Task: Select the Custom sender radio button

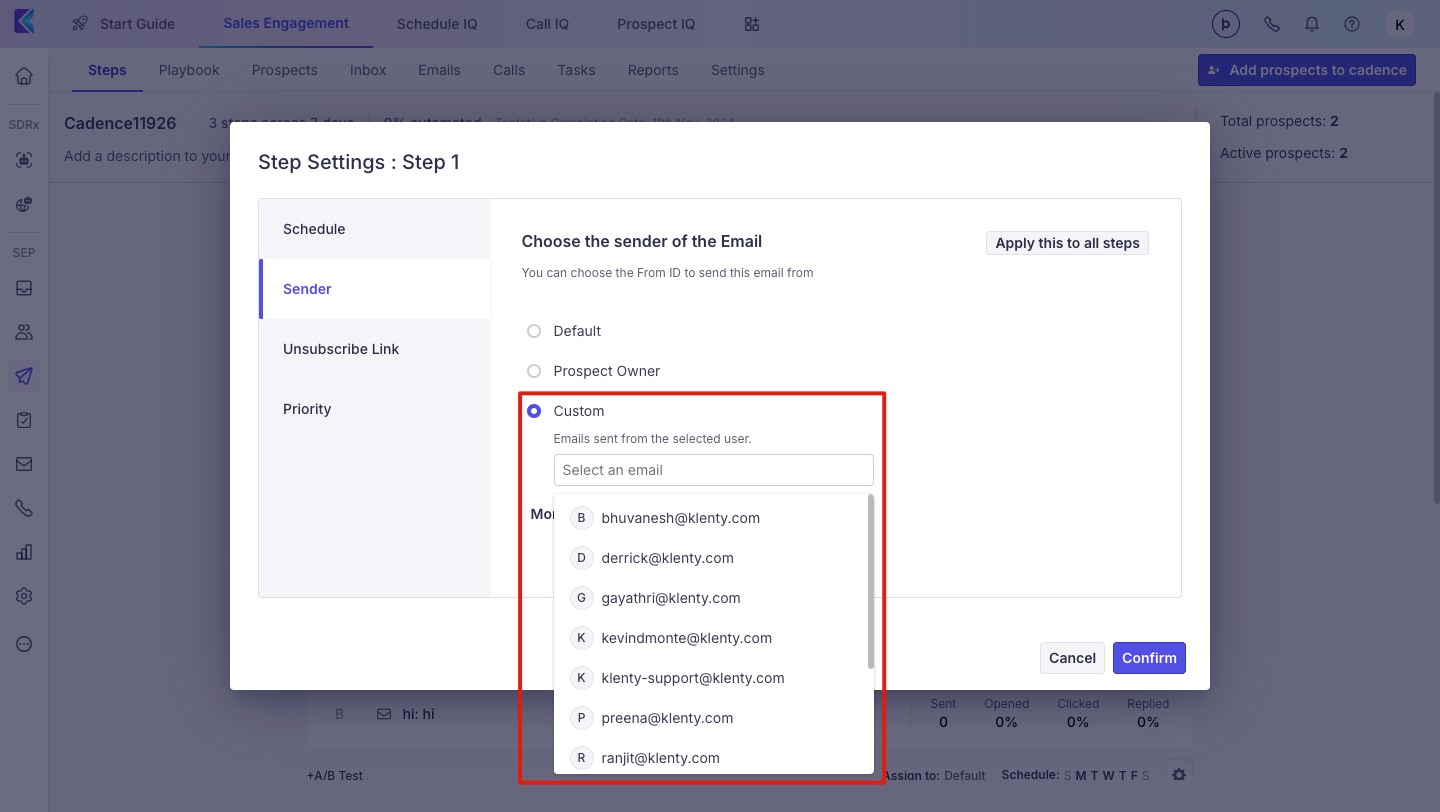Action: point(534,411)
